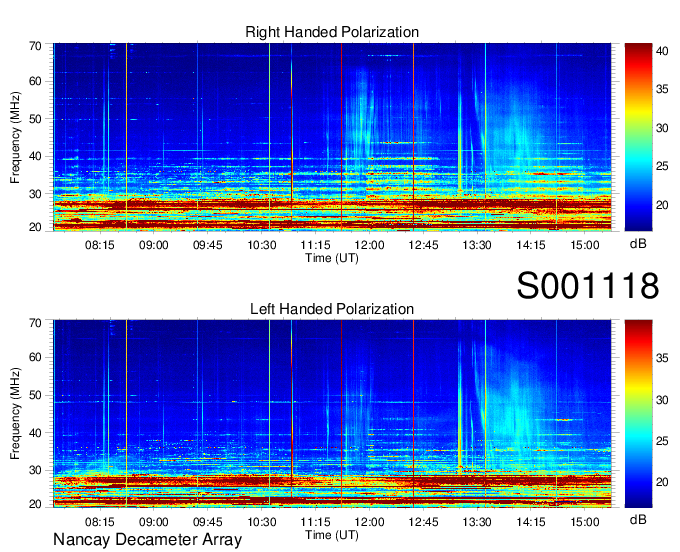Click 10:30 time tick of Right Handed plot
Viewport: 680px width, 552px height.
tap(262, 245)
